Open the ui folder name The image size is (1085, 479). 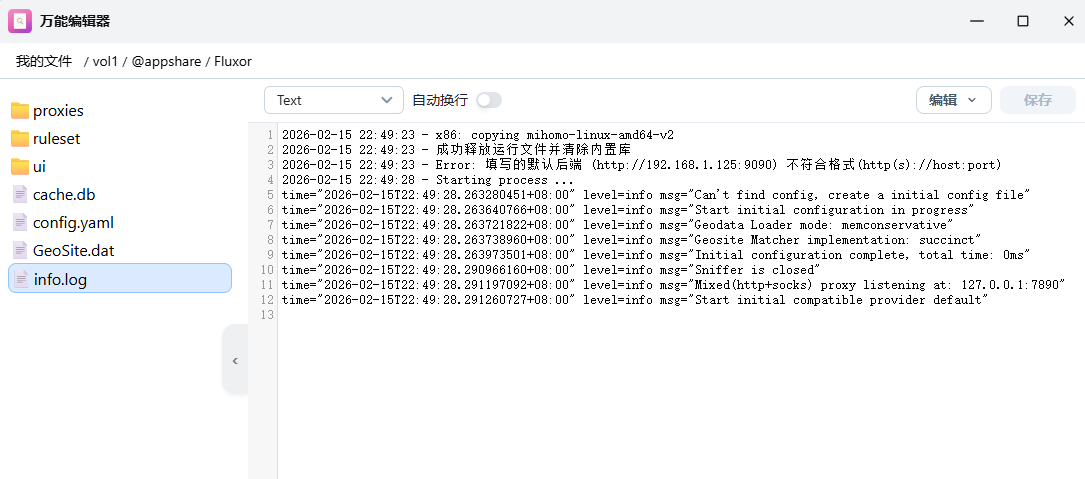point(39,167)
